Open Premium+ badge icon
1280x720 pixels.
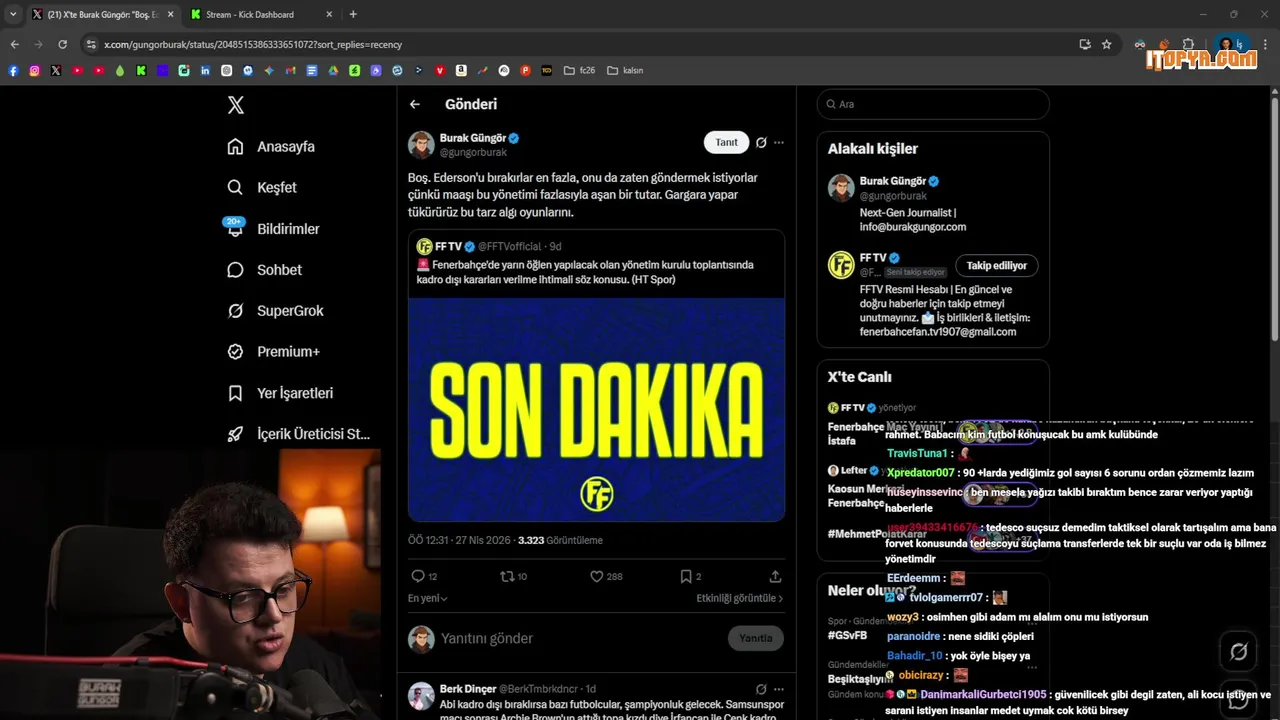click(235, 352)
